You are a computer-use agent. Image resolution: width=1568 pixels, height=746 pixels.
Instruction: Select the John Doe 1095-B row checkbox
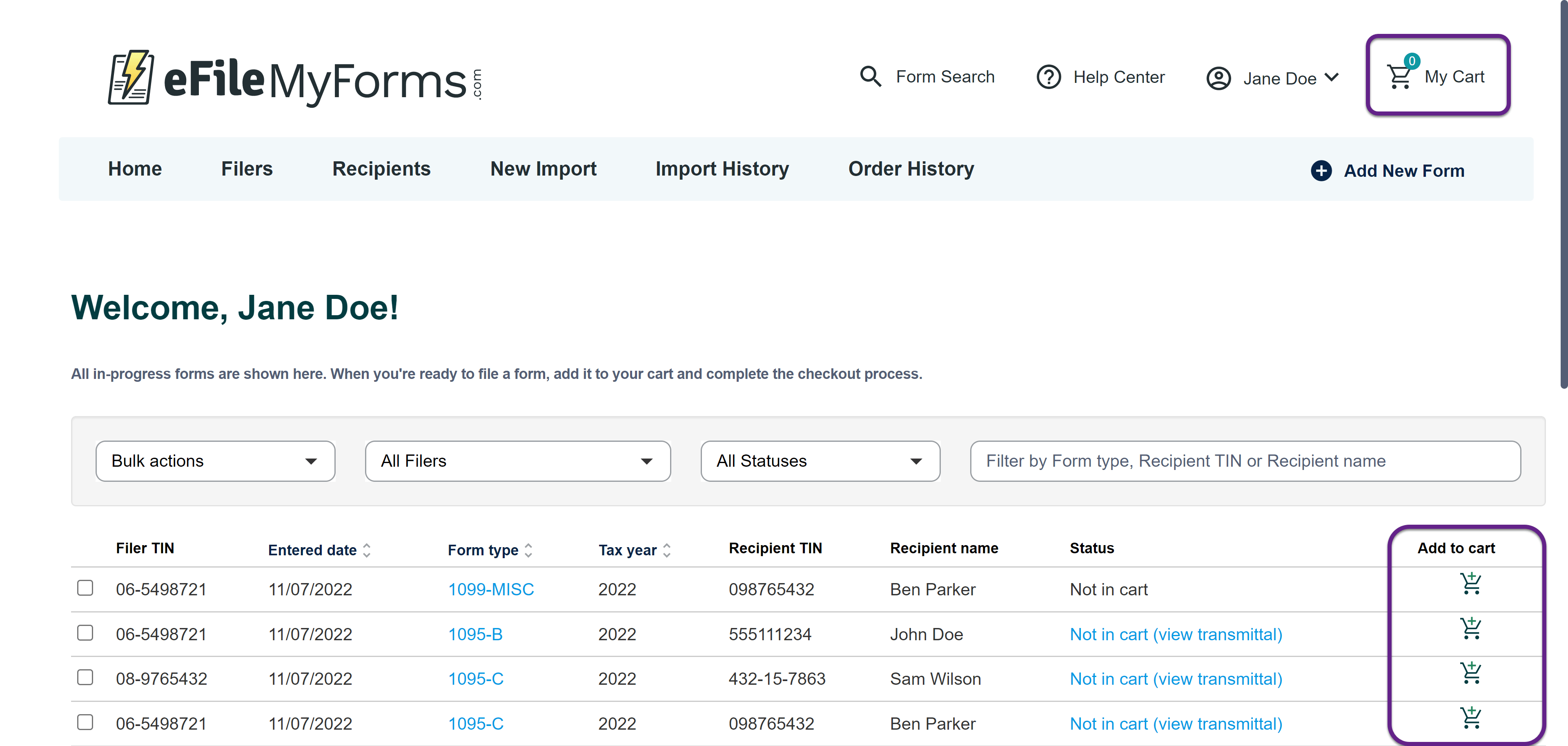pos(85,633)
